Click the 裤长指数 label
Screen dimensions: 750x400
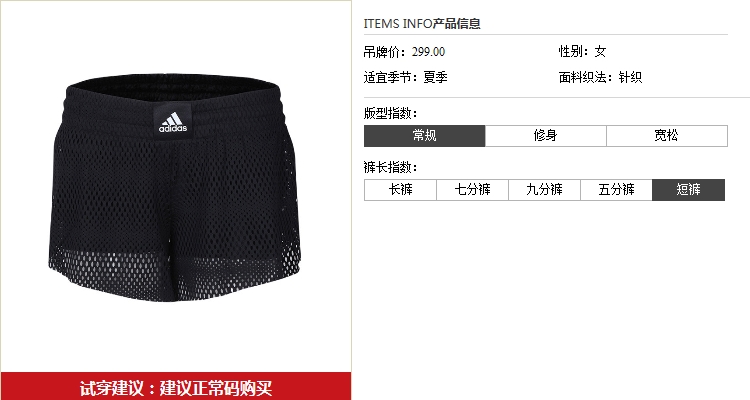391,167
